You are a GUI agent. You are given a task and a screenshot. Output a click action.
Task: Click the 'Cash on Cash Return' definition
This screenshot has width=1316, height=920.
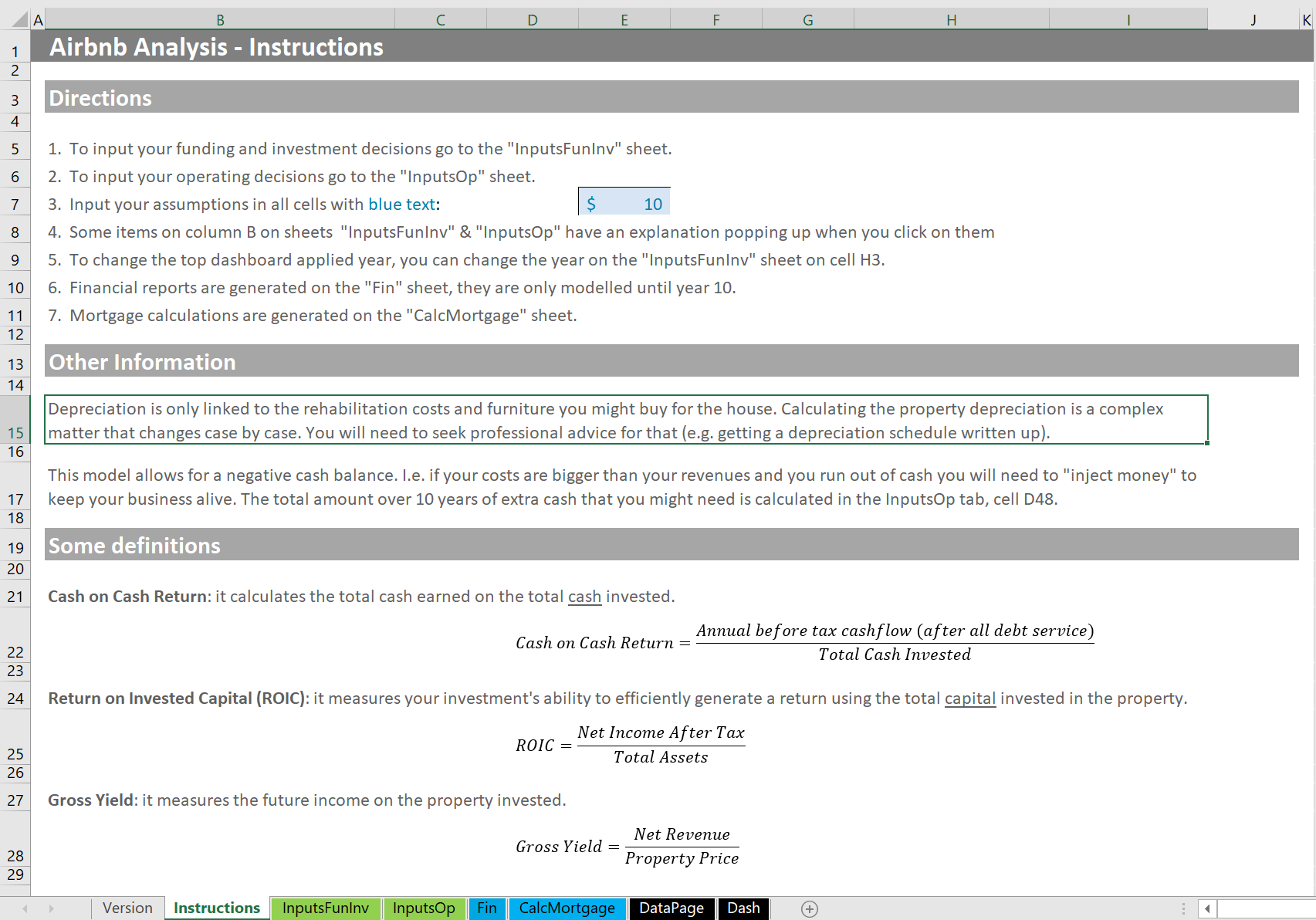tap(361, 596)
